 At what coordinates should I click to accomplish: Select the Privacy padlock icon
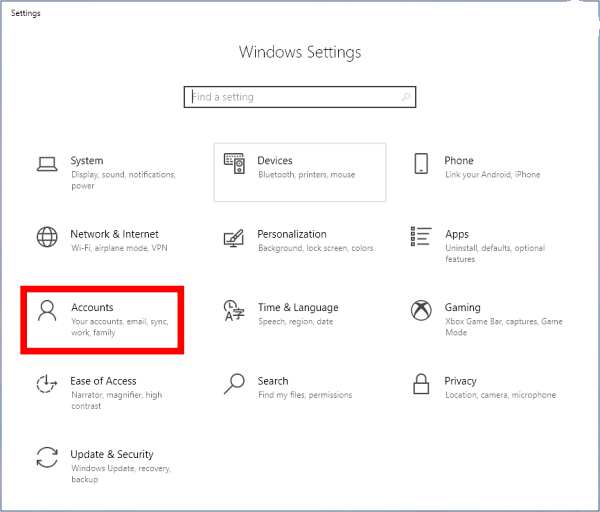click(422, 384)
